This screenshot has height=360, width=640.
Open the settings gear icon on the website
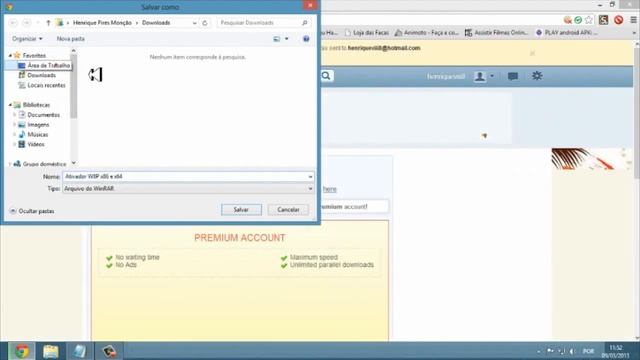click(537, 76)
